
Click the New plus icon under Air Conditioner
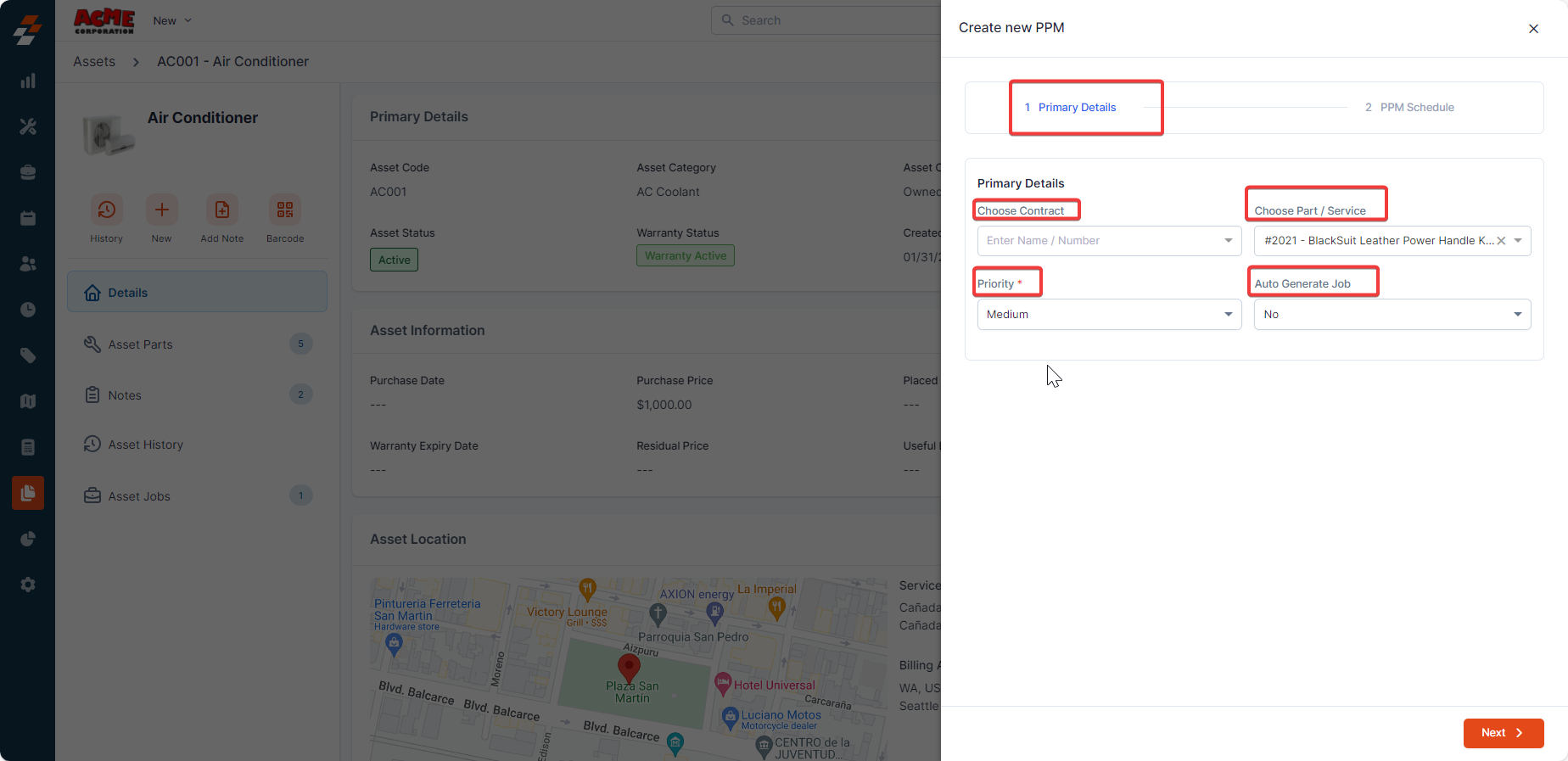click(x=161, y=210)
